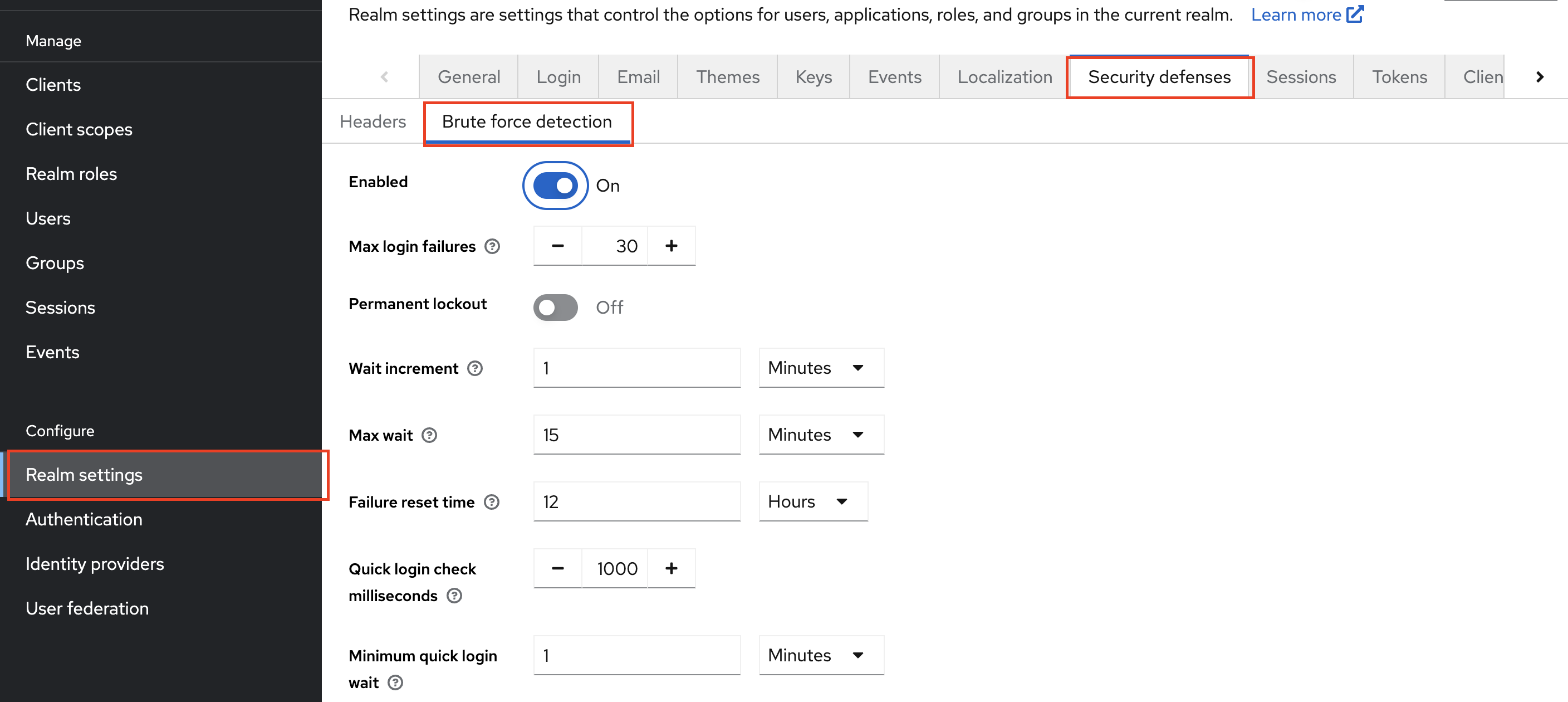
Task: Open Clients in the sidebar
Action: 161,84
